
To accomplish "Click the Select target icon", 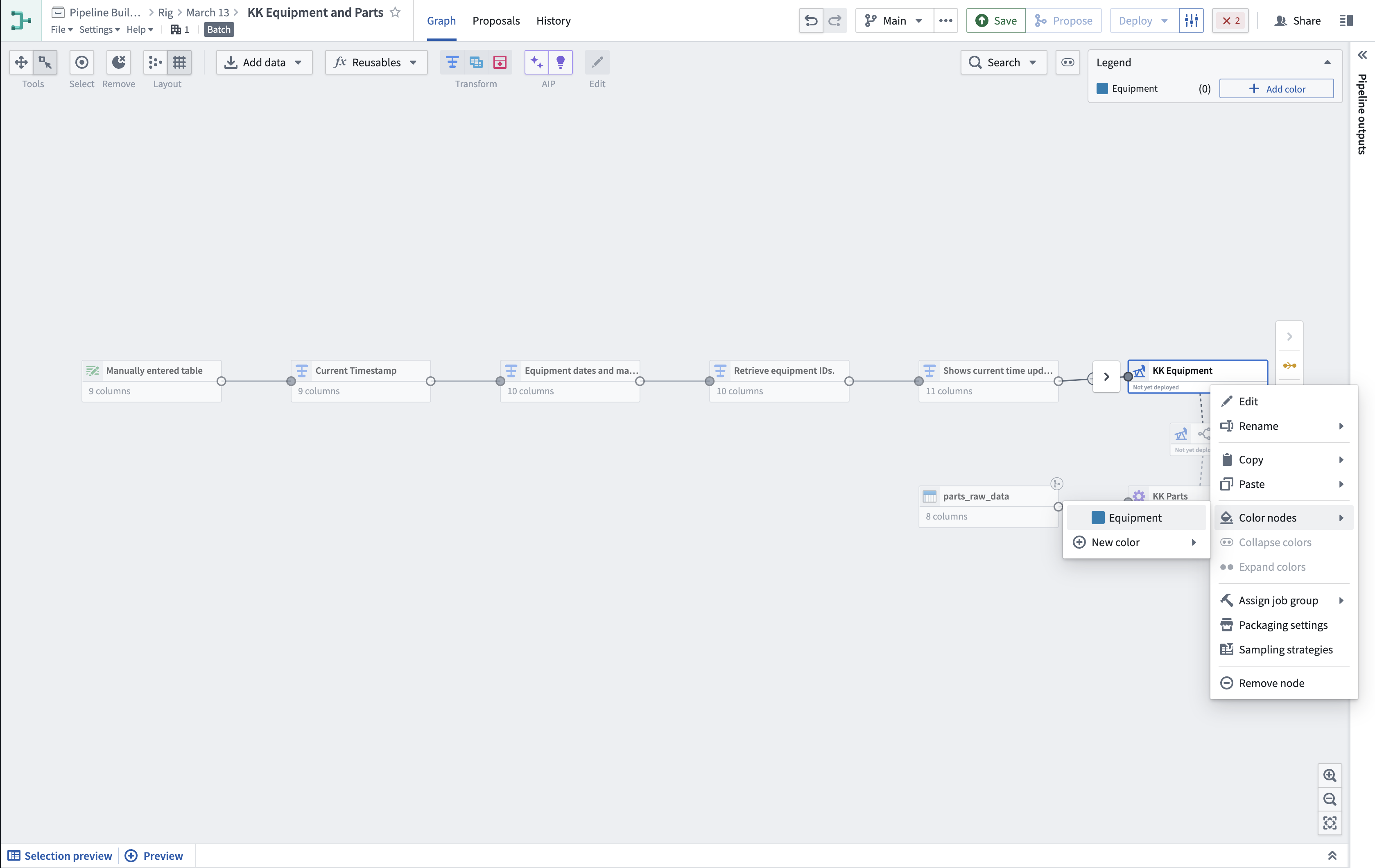I will 81,62.
